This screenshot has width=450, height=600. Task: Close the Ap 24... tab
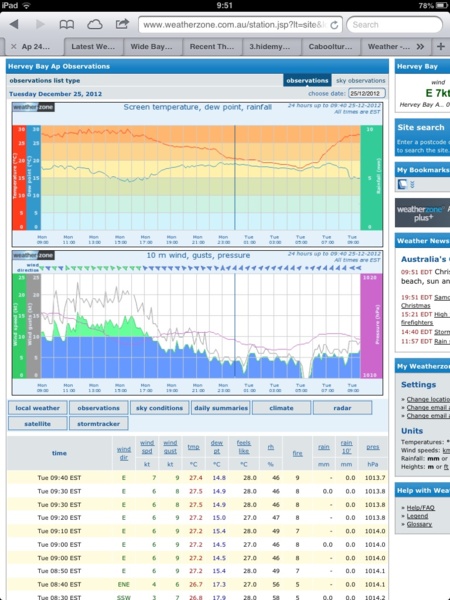[x=13, y=47]
